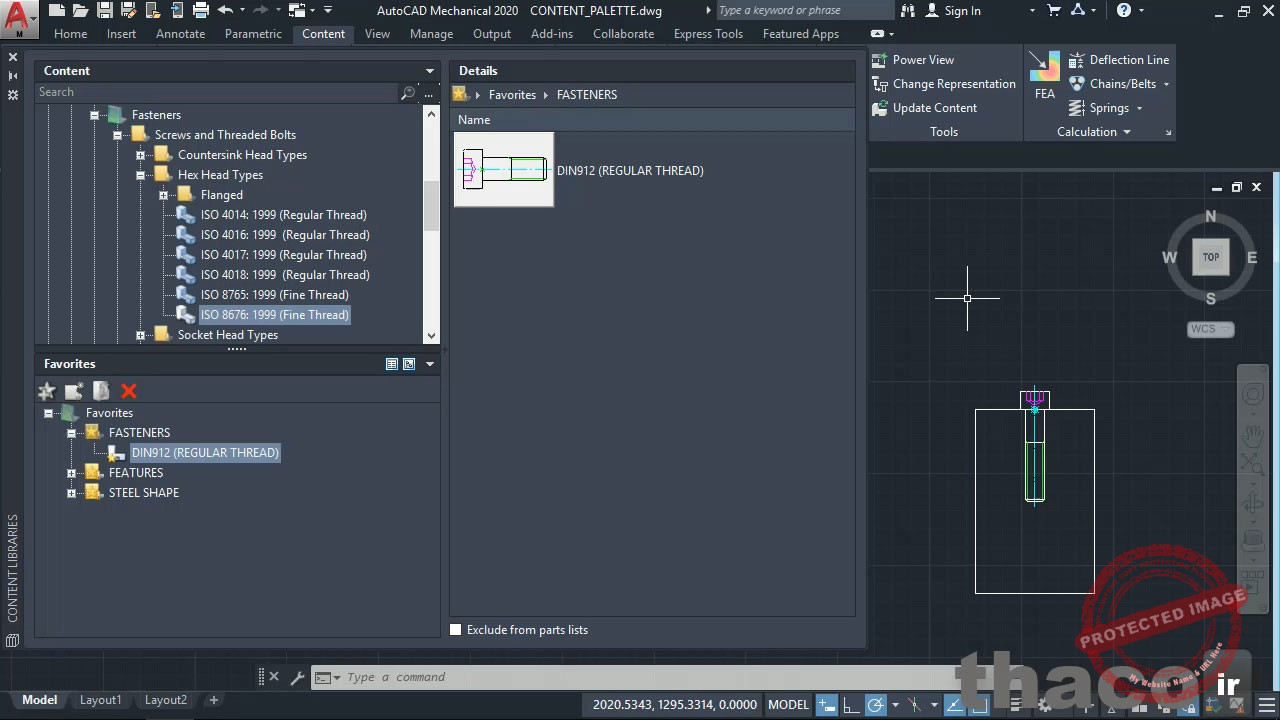1280x720 pixels.
Task: Click the keyword search box in title bar
Action: click(x=803, y=11)
